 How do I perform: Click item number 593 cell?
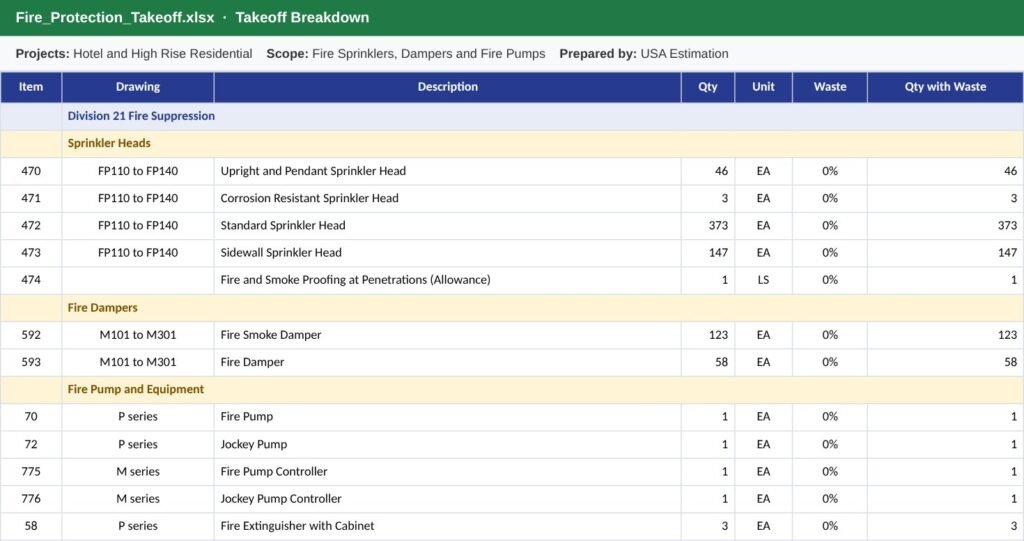[x=31, y=362]
